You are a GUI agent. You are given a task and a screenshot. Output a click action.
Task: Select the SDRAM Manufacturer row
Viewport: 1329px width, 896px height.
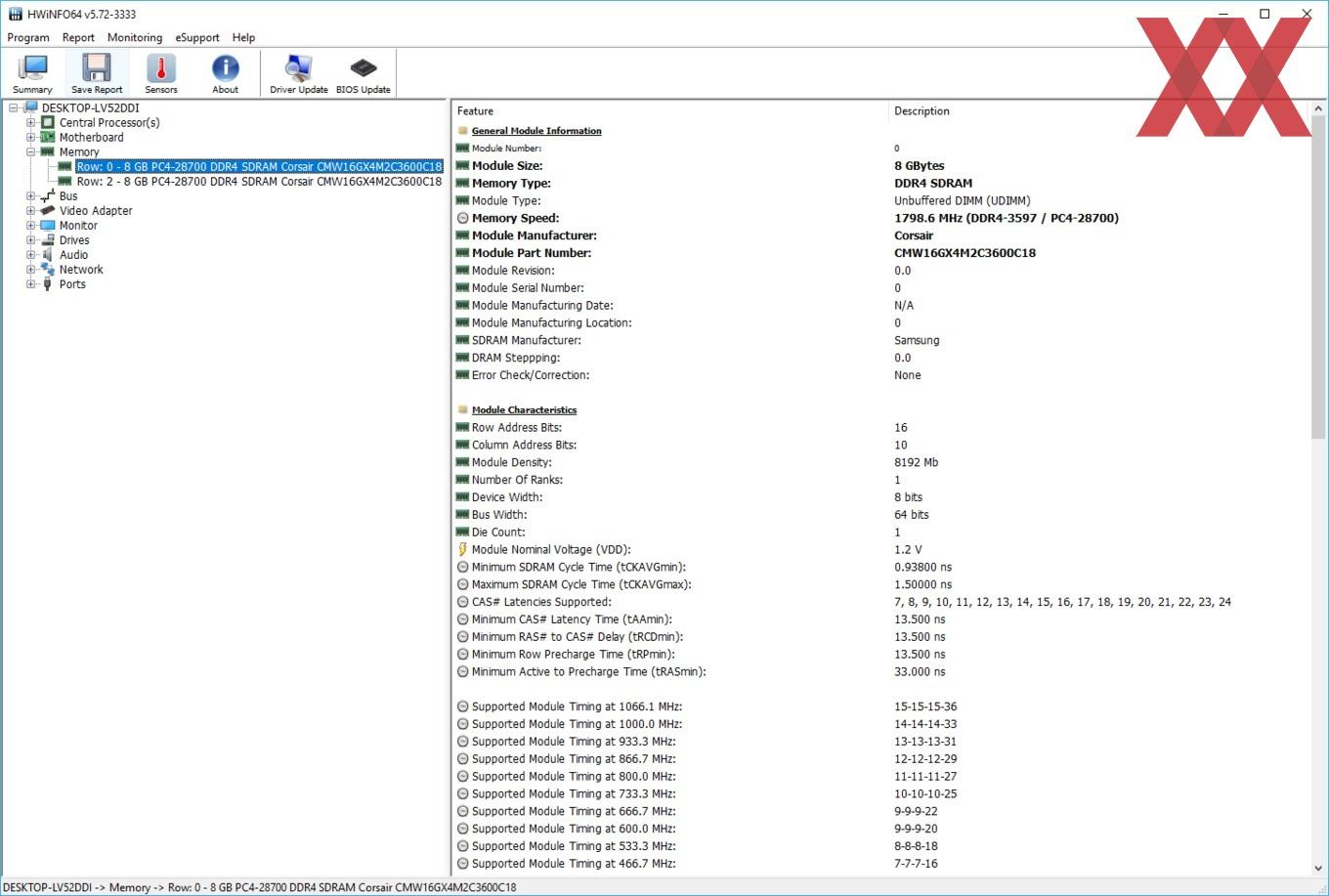pyautogui.click(x=879, y=340)
